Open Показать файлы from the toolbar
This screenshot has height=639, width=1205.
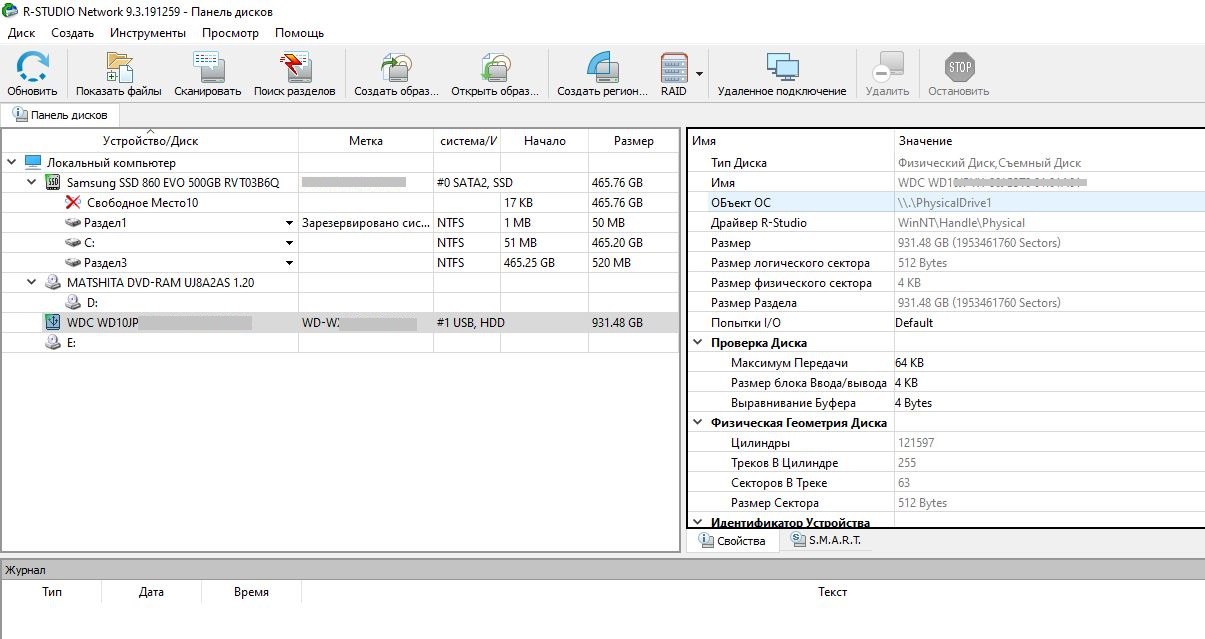(119, 67)
